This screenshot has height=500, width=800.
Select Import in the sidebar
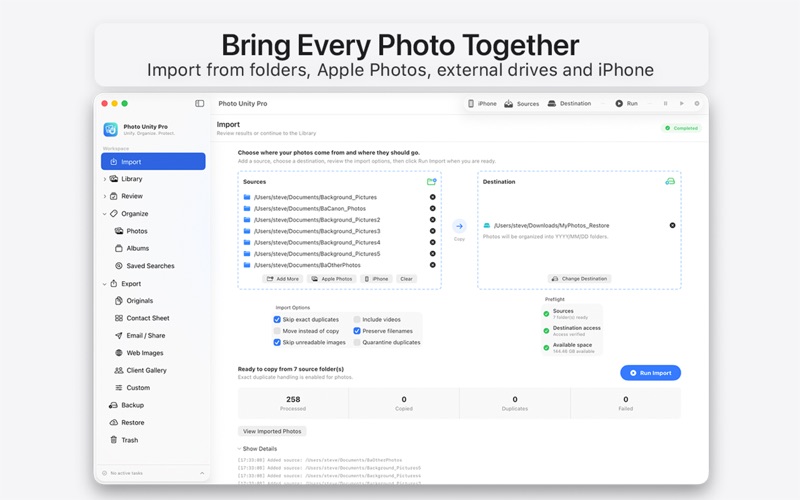point(153,162)
